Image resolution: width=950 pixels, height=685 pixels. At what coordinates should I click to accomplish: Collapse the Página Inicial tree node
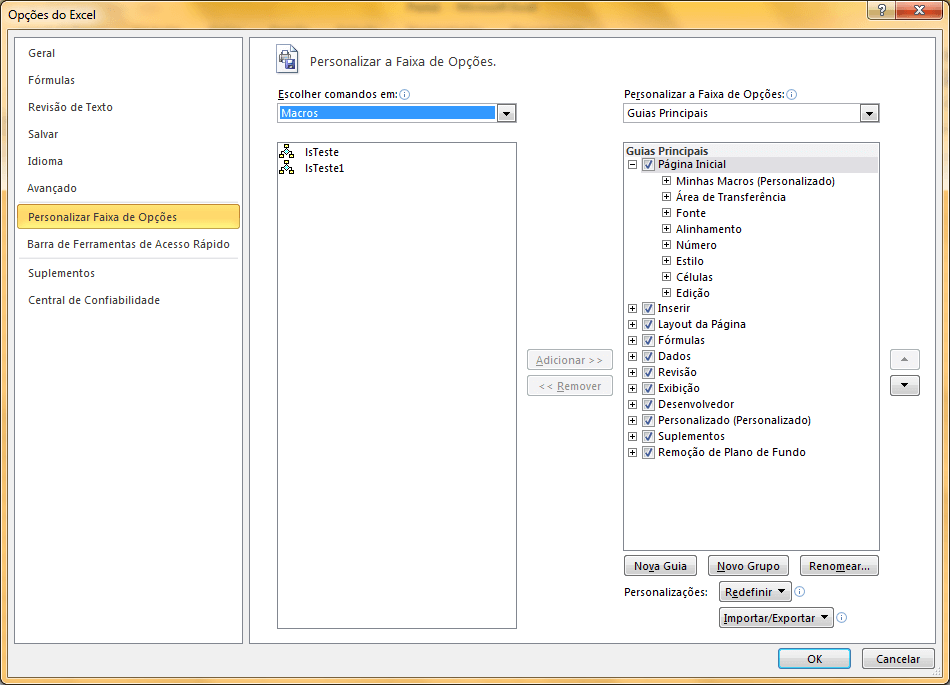coord(632,164)
